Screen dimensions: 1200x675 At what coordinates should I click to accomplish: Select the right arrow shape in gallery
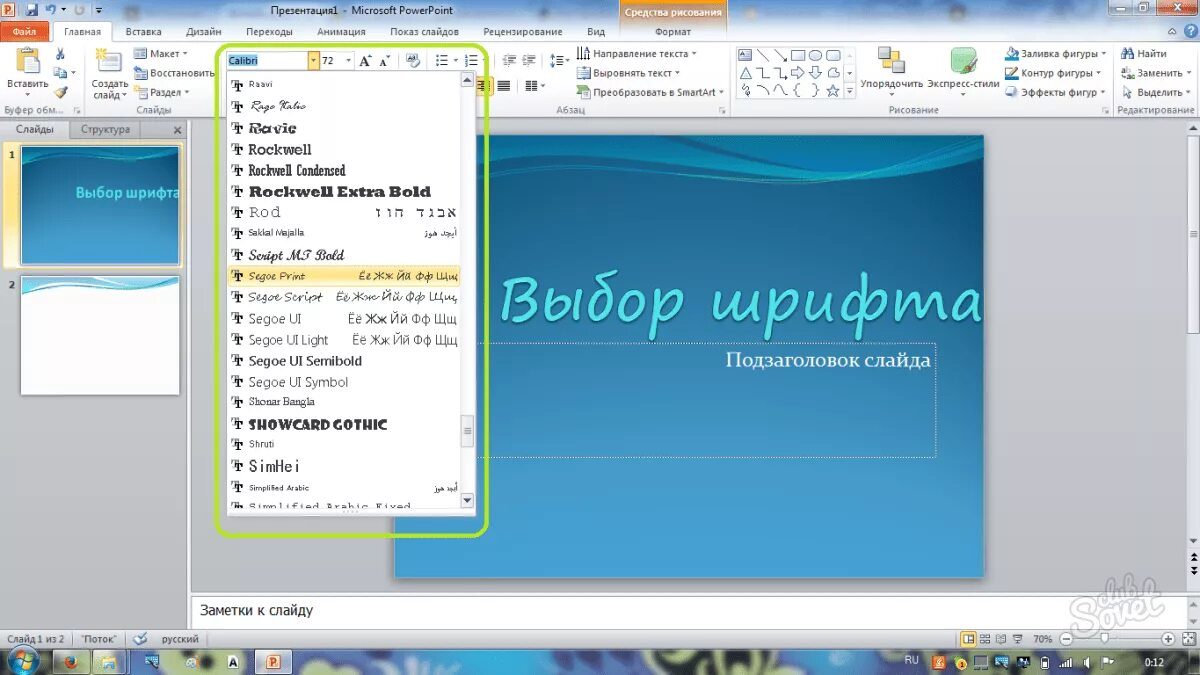[x=797, y=73]
